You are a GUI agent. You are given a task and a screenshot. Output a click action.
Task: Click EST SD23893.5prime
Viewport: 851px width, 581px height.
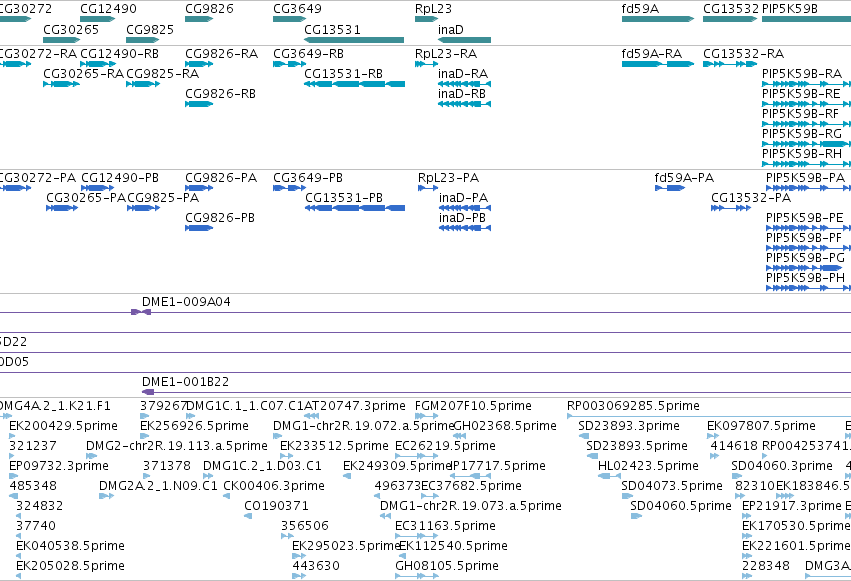(x=592, y=456)
